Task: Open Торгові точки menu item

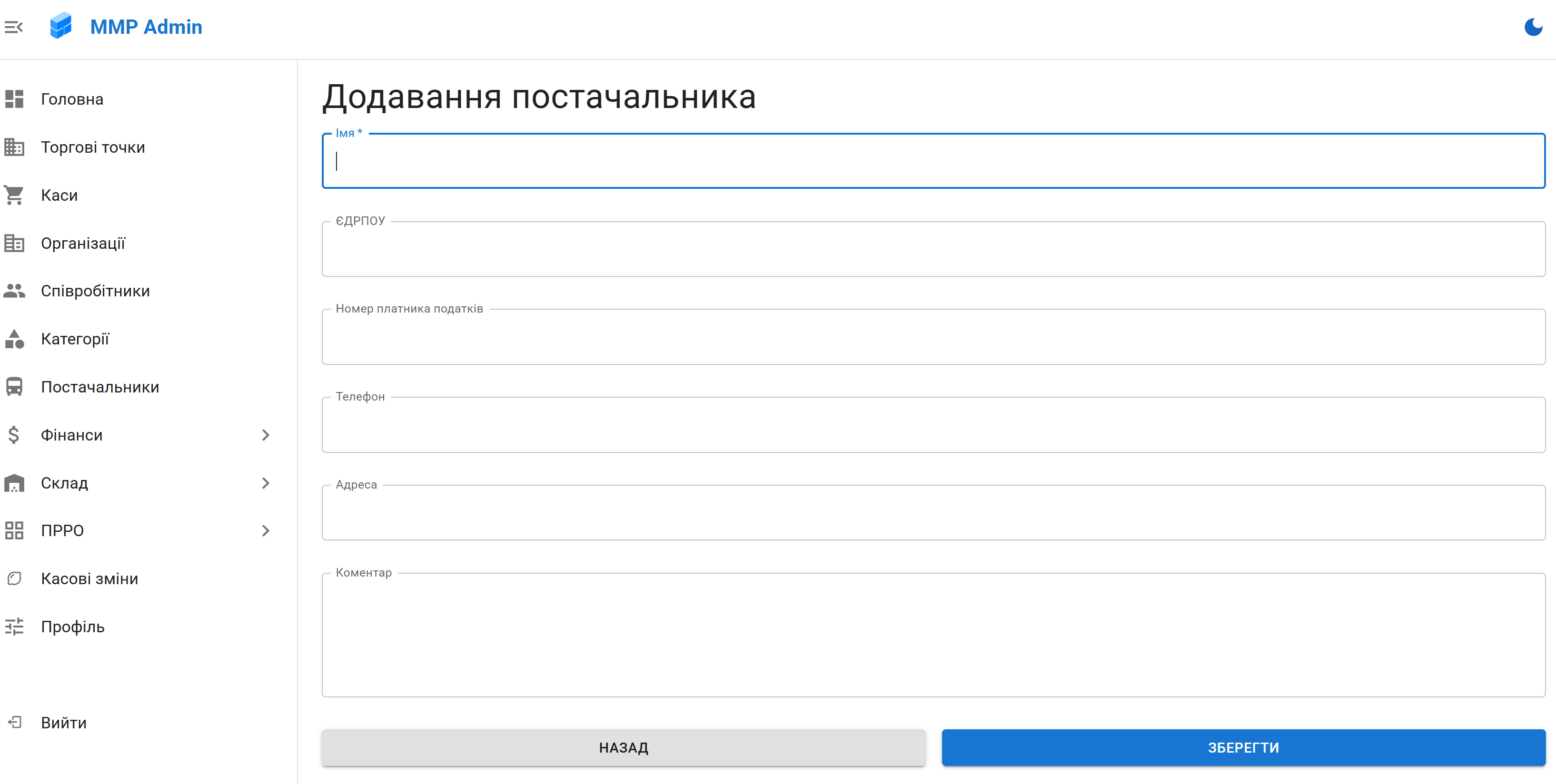Action: [x=93, y=147]
